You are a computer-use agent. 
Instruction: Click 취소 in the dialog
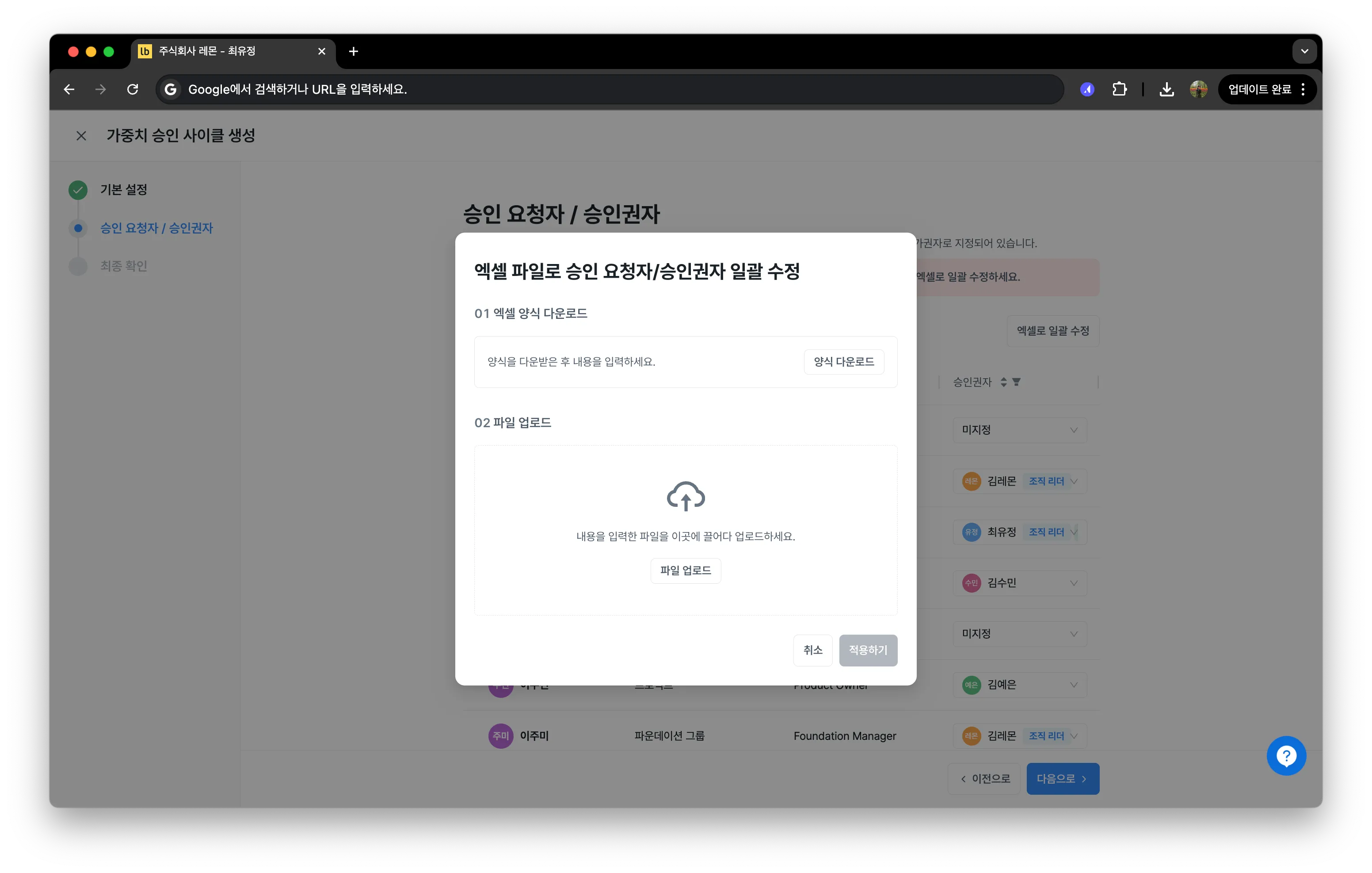[812, 650]
